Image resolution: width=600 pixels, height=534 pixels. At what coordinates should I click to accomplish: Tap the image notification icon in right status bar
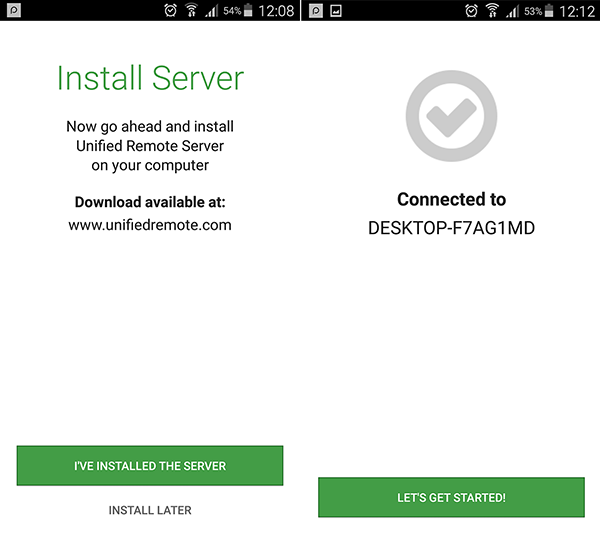coord(336,11)
